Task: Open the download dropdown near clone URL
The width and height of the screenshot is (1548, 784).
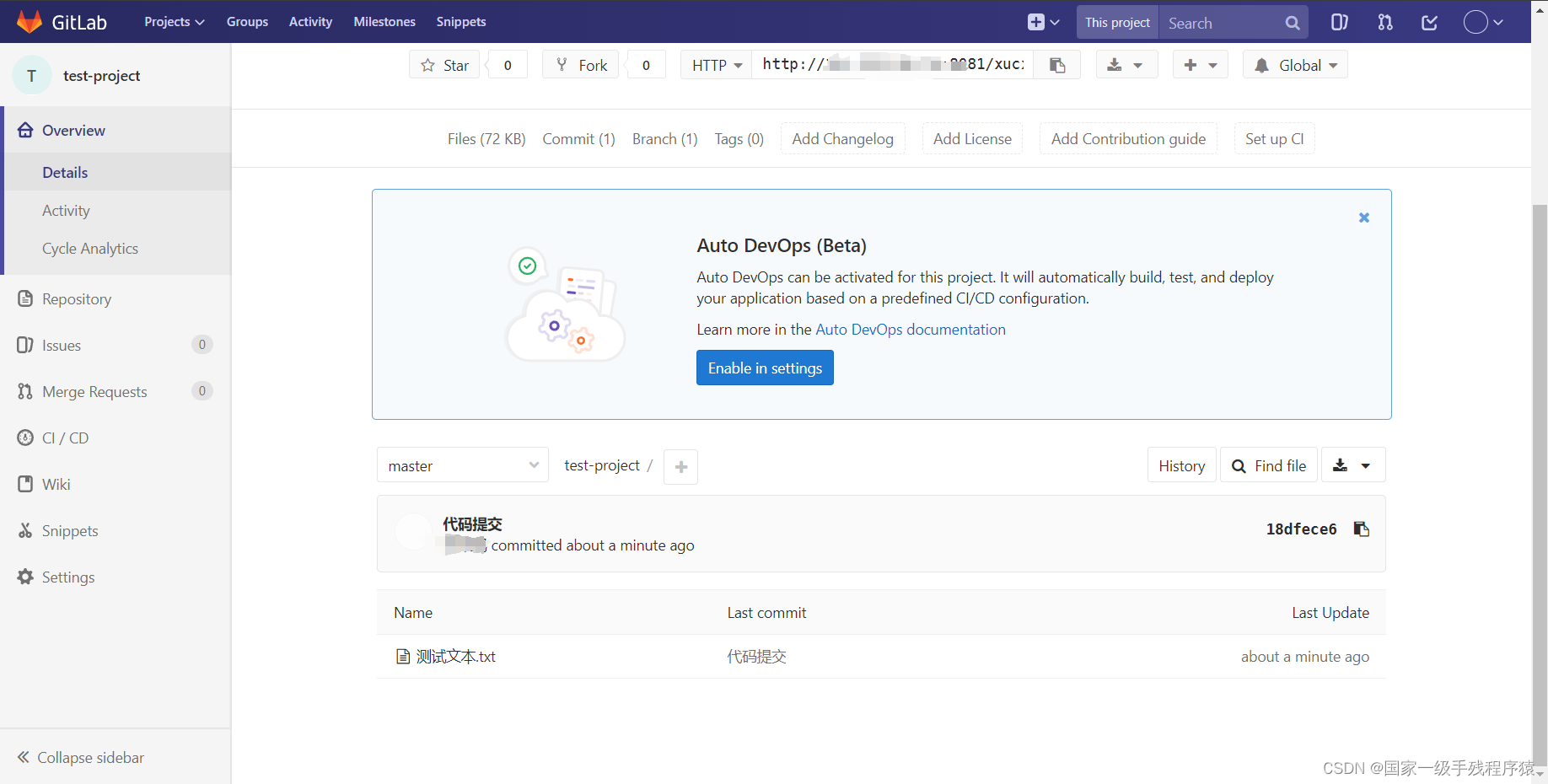Action: pos(1126,65)
